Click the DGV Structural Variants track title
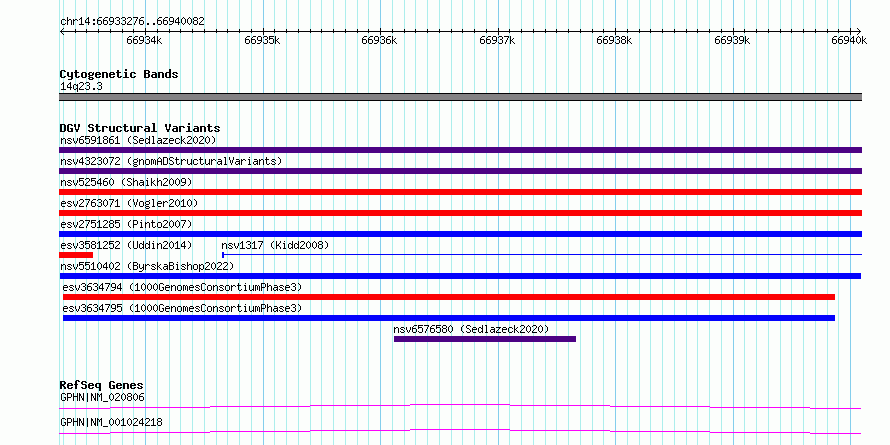890x445 pixels. point(140,128)
